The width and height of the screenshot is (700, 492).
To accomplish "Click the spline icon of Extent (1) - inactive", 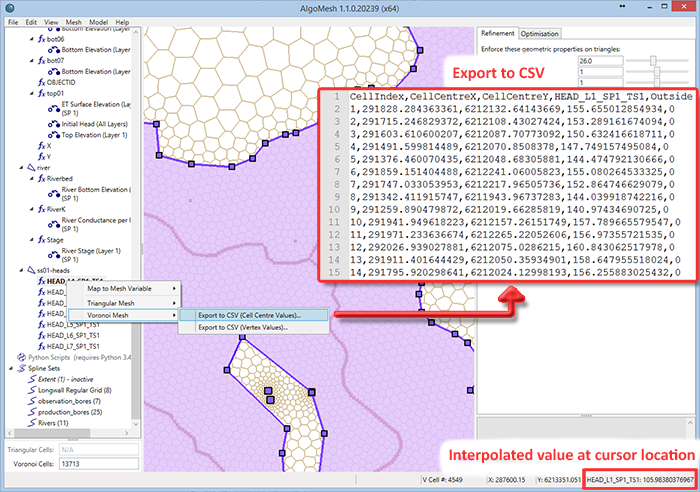I will (32, 379).
